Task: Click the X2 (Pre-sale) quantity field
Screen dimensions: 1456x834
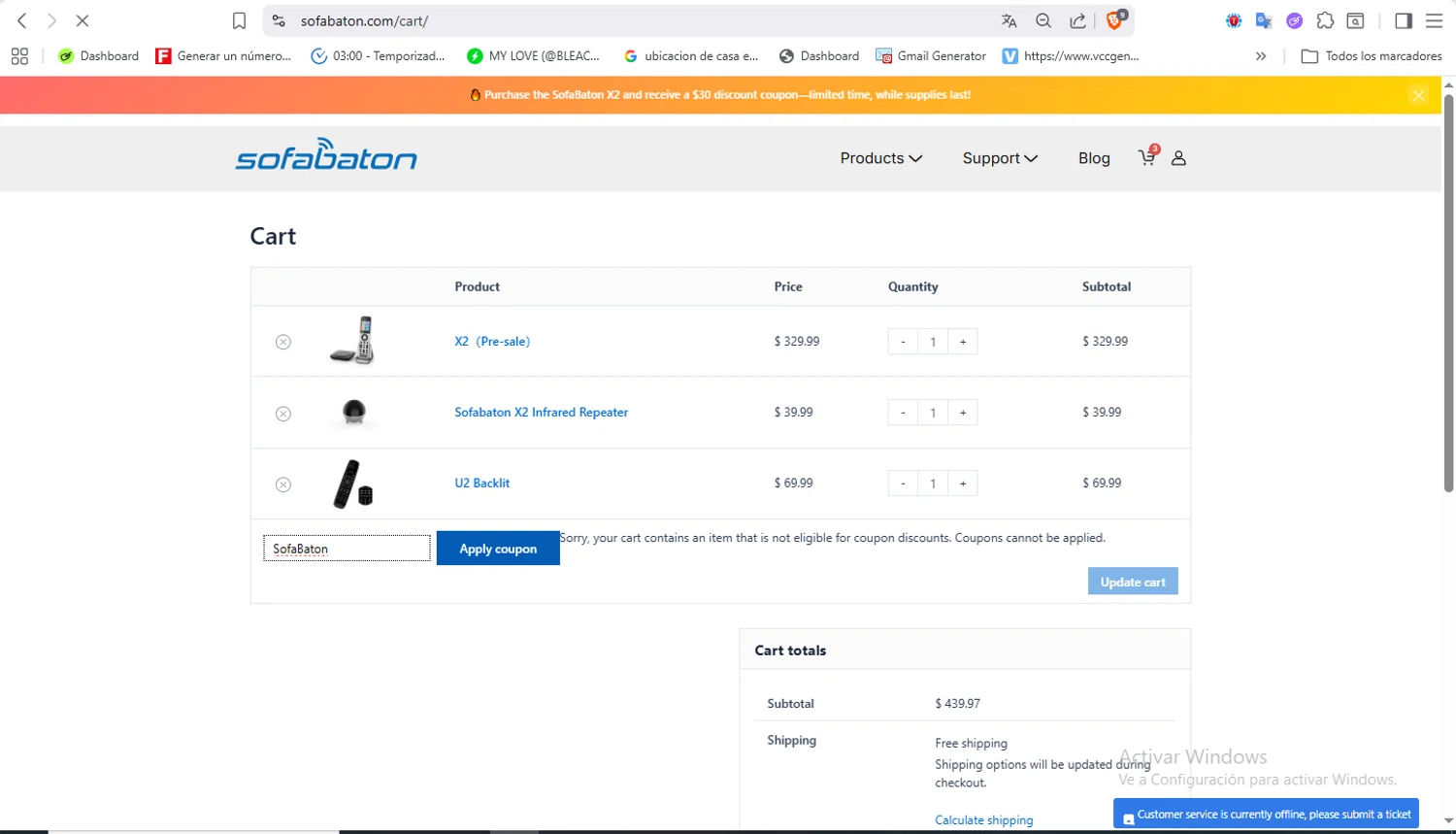Action: coord(933,342)
